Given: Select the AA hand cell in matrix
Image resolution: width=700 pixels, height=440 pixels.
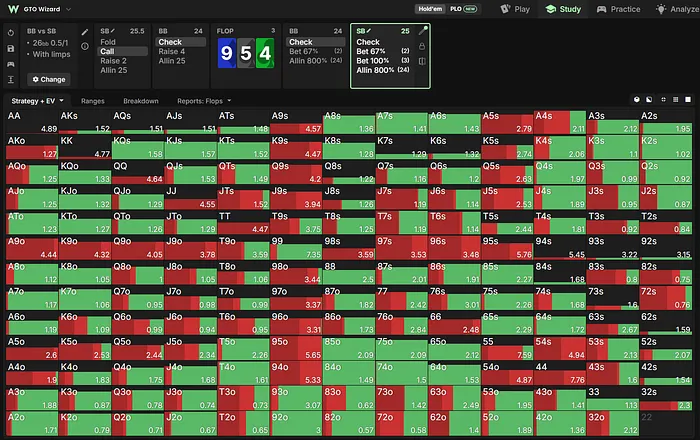Looking at the screenshot, I should (32, 122).
